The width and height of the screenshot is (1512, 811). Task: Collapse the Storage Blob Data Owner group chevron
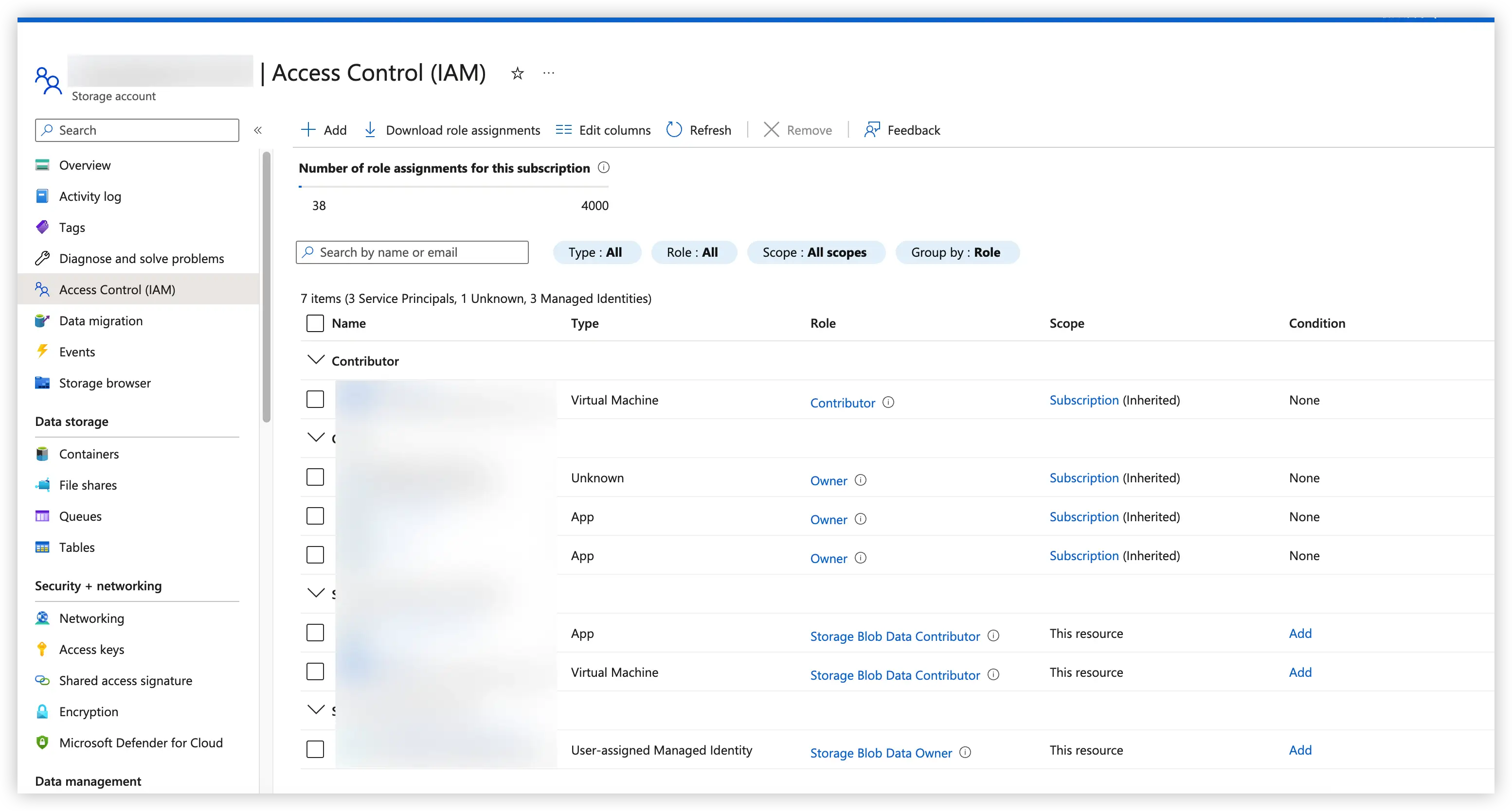tap(316, 709)
